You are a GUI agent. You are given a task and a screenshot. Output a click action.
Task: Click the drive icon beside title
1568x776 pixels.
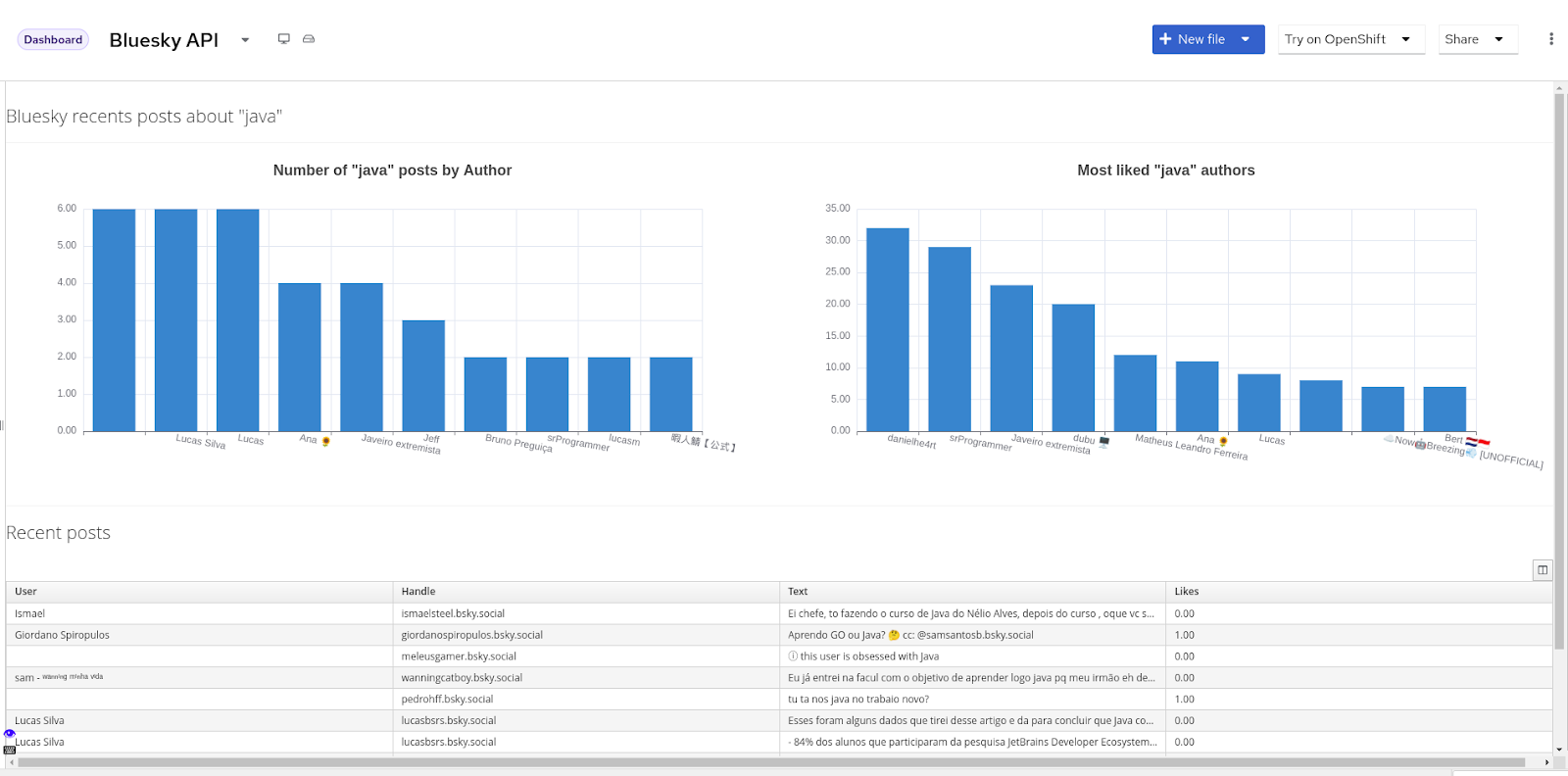(x=309, y=39)
